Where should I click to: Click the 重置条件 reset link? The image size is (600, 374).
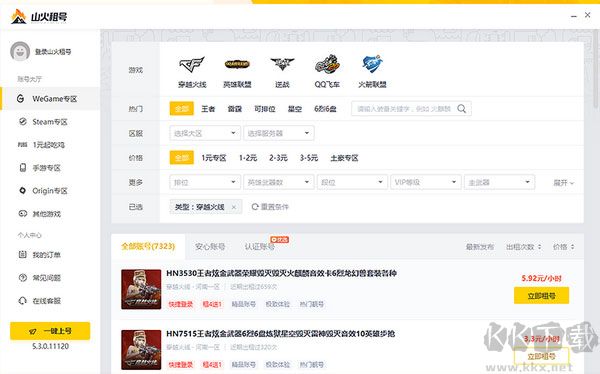(274, 207)
